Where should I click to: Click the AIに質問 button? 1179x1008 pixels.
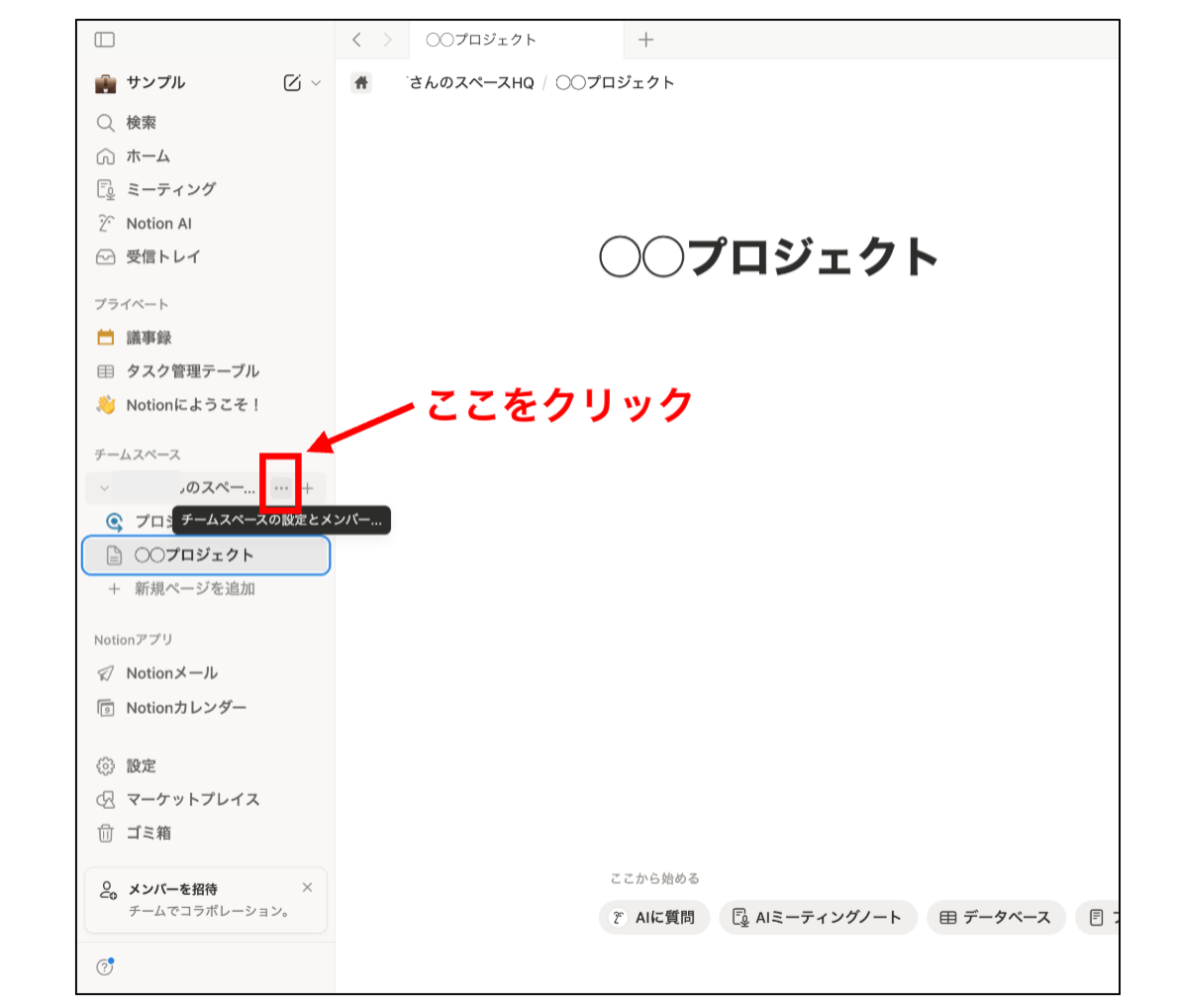coord(653,918)
